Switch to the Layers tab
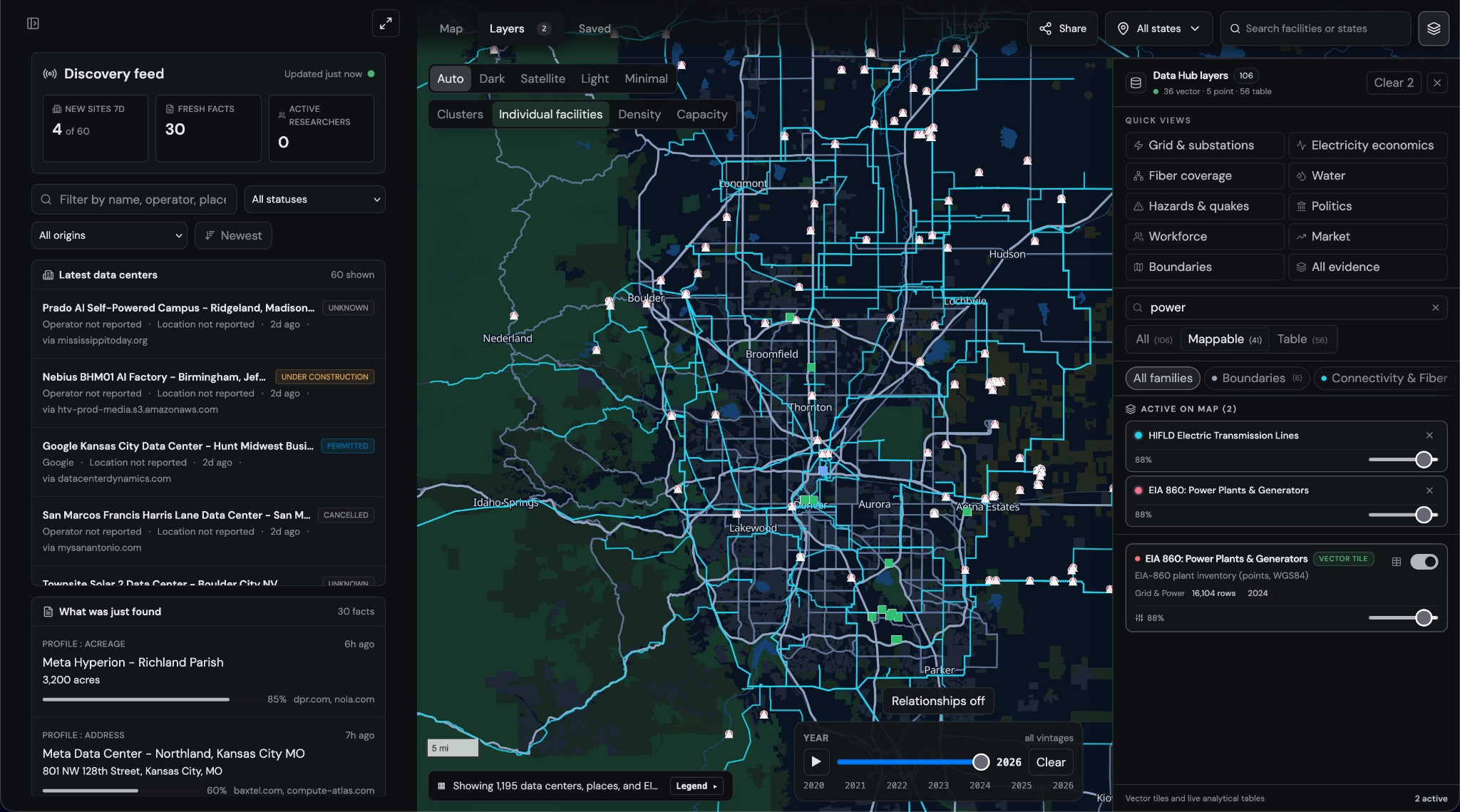 pos(520,29)
